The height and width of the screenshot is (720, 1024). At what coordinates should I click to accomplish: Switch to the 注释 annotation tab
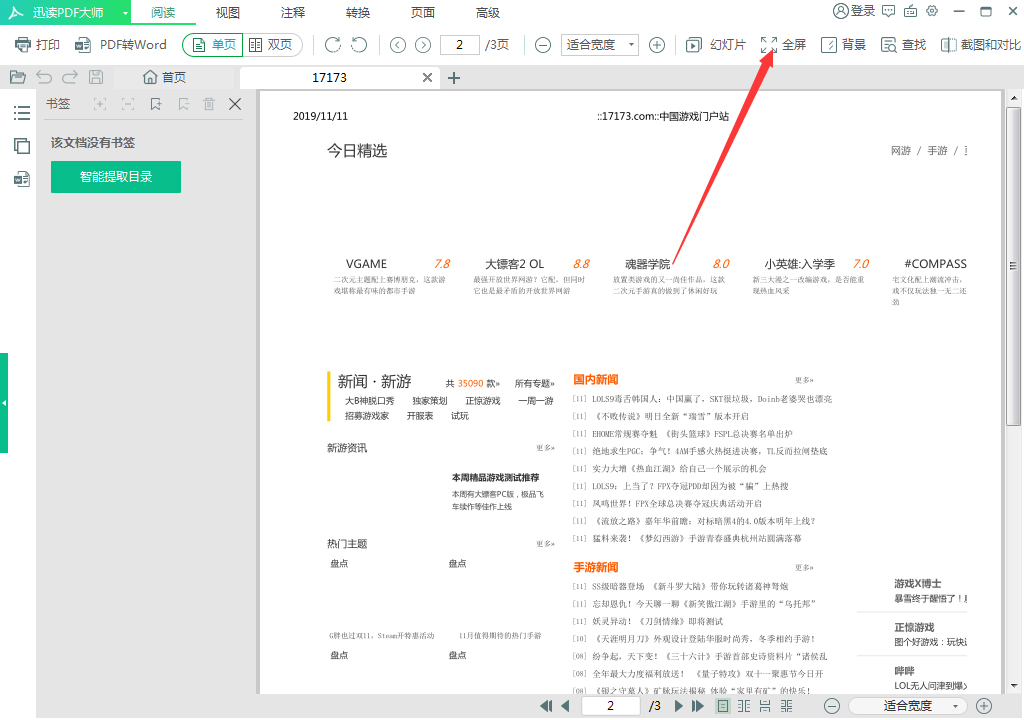click(x=291, y=13)
